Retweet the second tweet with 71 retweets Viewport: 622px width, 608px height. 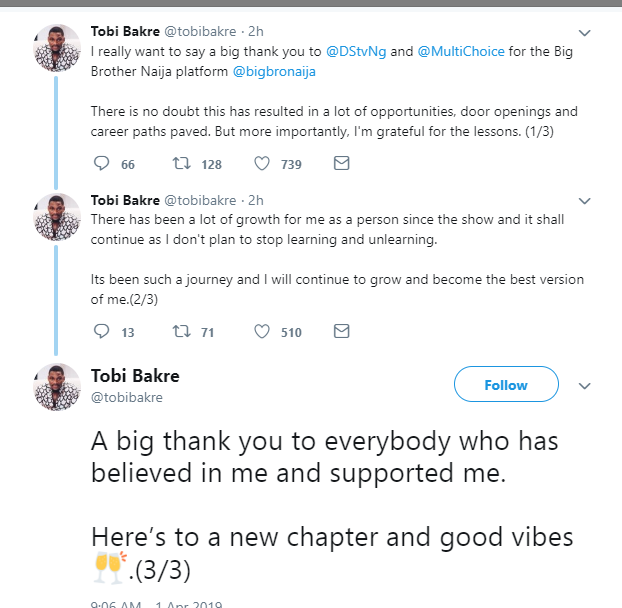point(184,331)
